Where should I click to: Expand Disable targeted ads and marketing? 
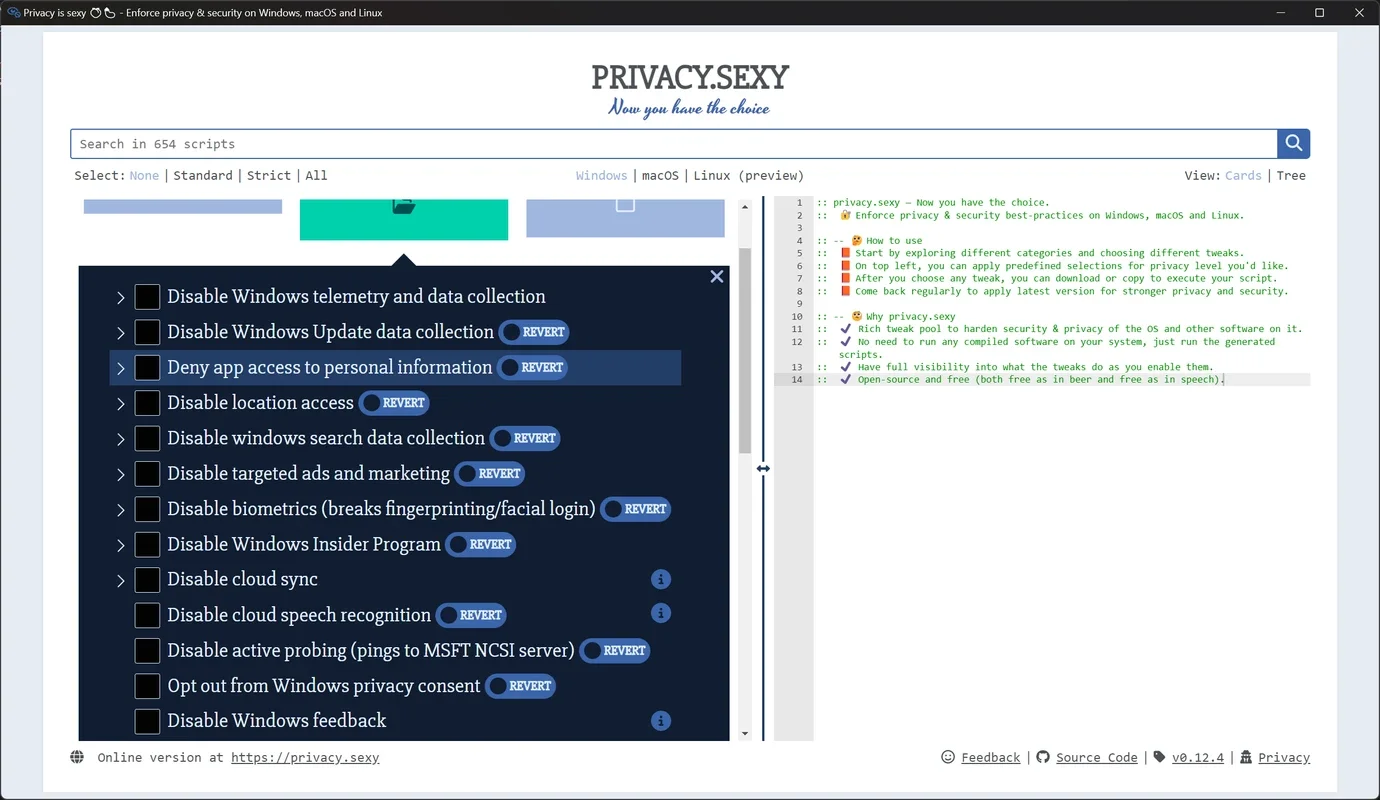pos(120,474)
